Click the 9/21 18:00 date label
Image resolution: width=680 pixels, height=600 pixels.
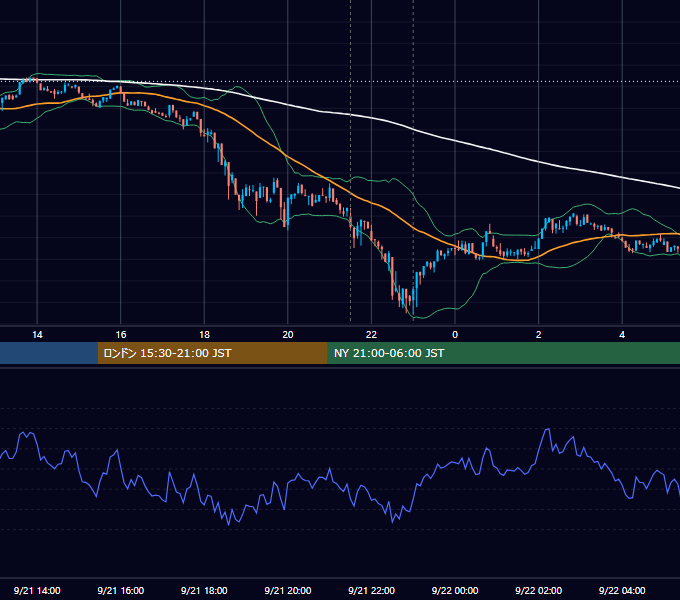pos(204,590)
